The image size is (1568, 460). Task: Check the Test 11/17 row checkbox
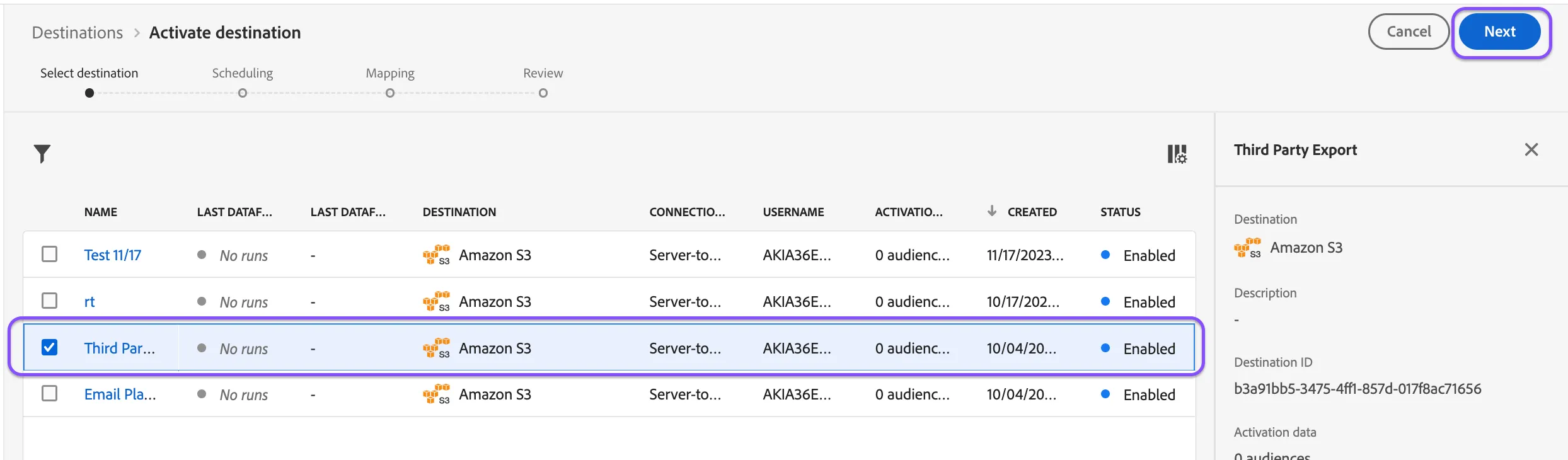click(x=49, y=254)
